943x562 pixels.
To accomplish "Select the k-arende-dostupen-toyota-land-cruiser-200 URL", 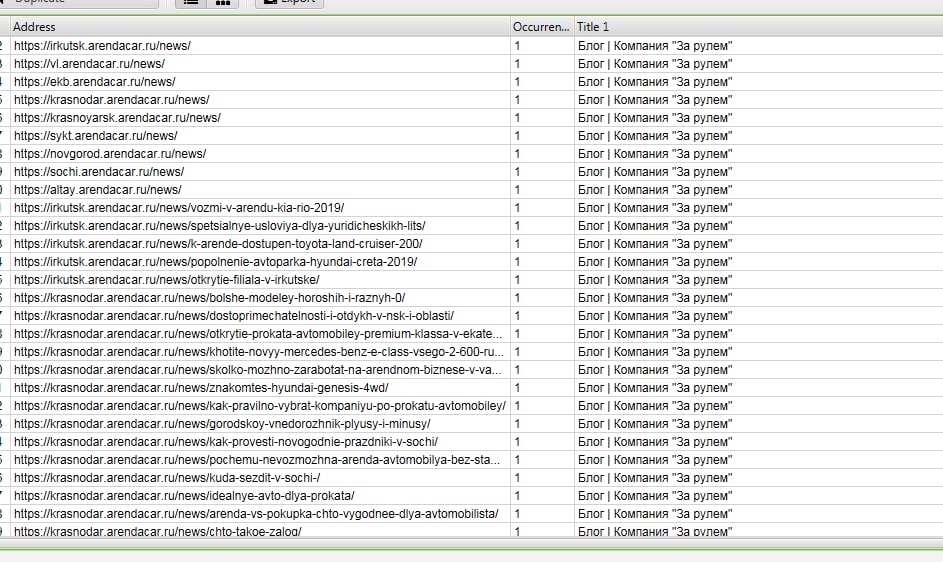I will tap(218, 244).
